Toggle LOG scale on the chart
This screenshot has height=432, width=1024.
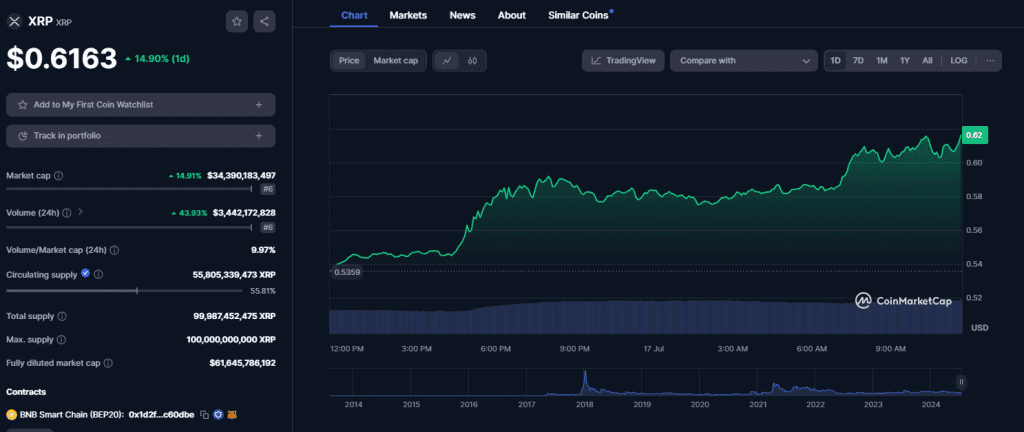coord(958,61)
